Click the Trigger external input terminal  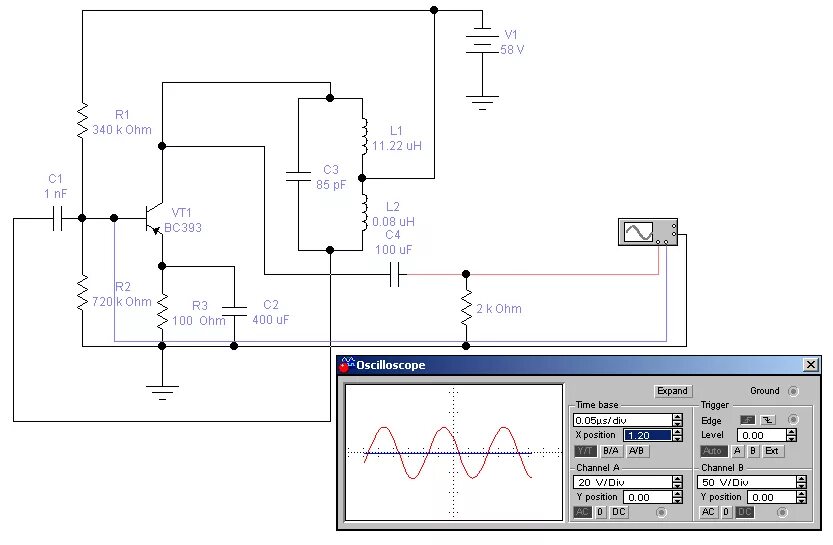pyautogui.click(x=793, y=419)
